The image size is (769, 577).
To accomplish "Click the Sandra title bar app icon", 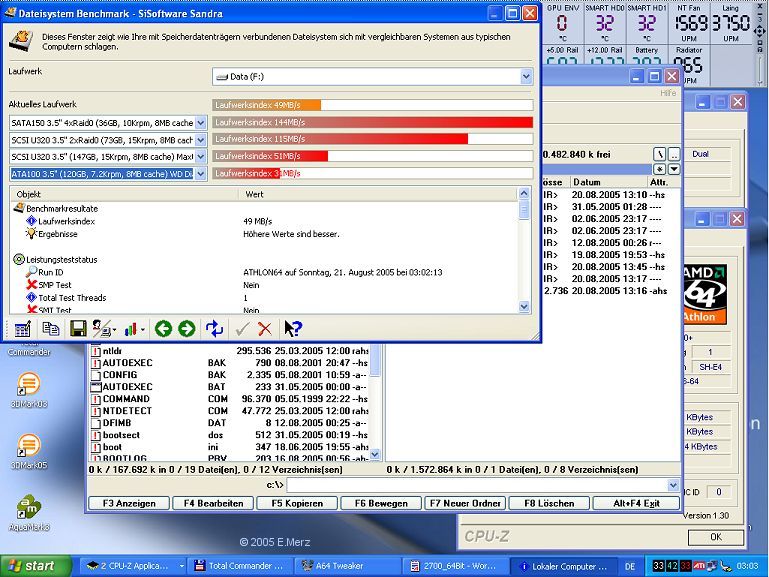I will 10,13.
